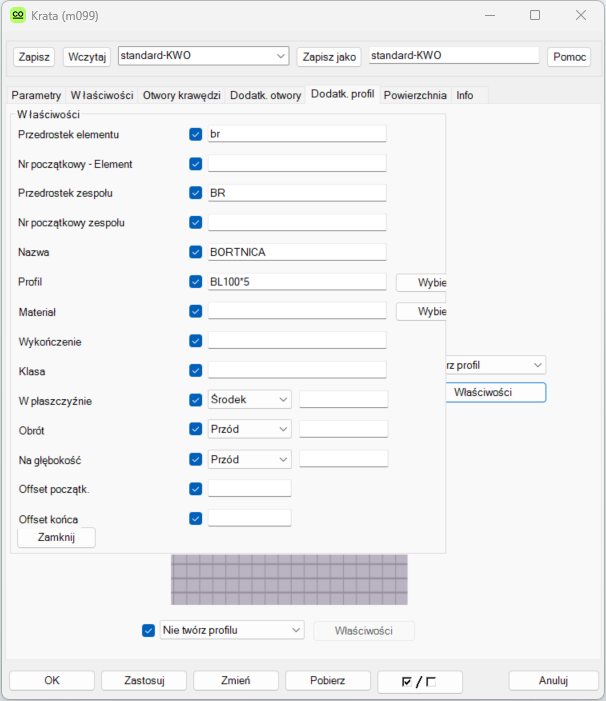Click the Krata app icon in title bar

[17, 16]
